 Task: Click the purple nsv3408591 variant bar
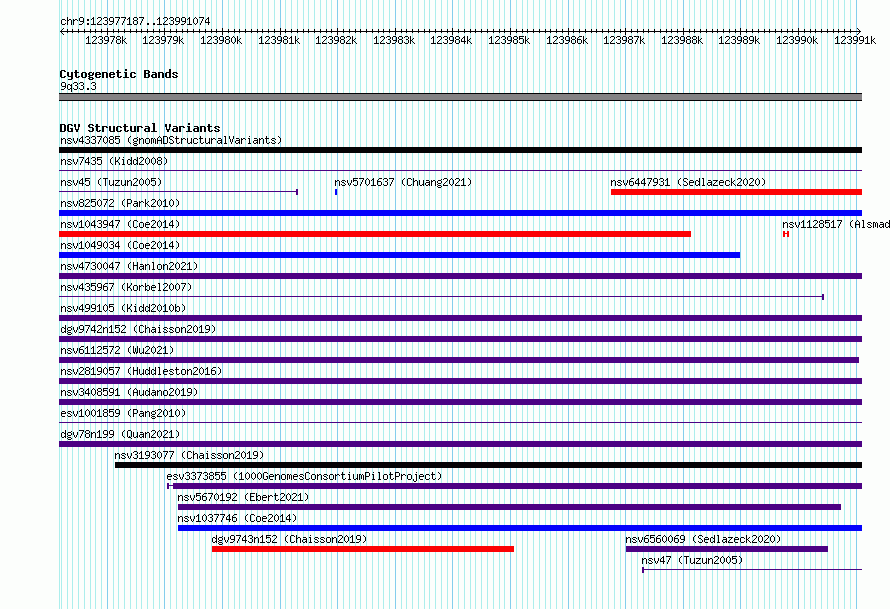coord(460,402)
